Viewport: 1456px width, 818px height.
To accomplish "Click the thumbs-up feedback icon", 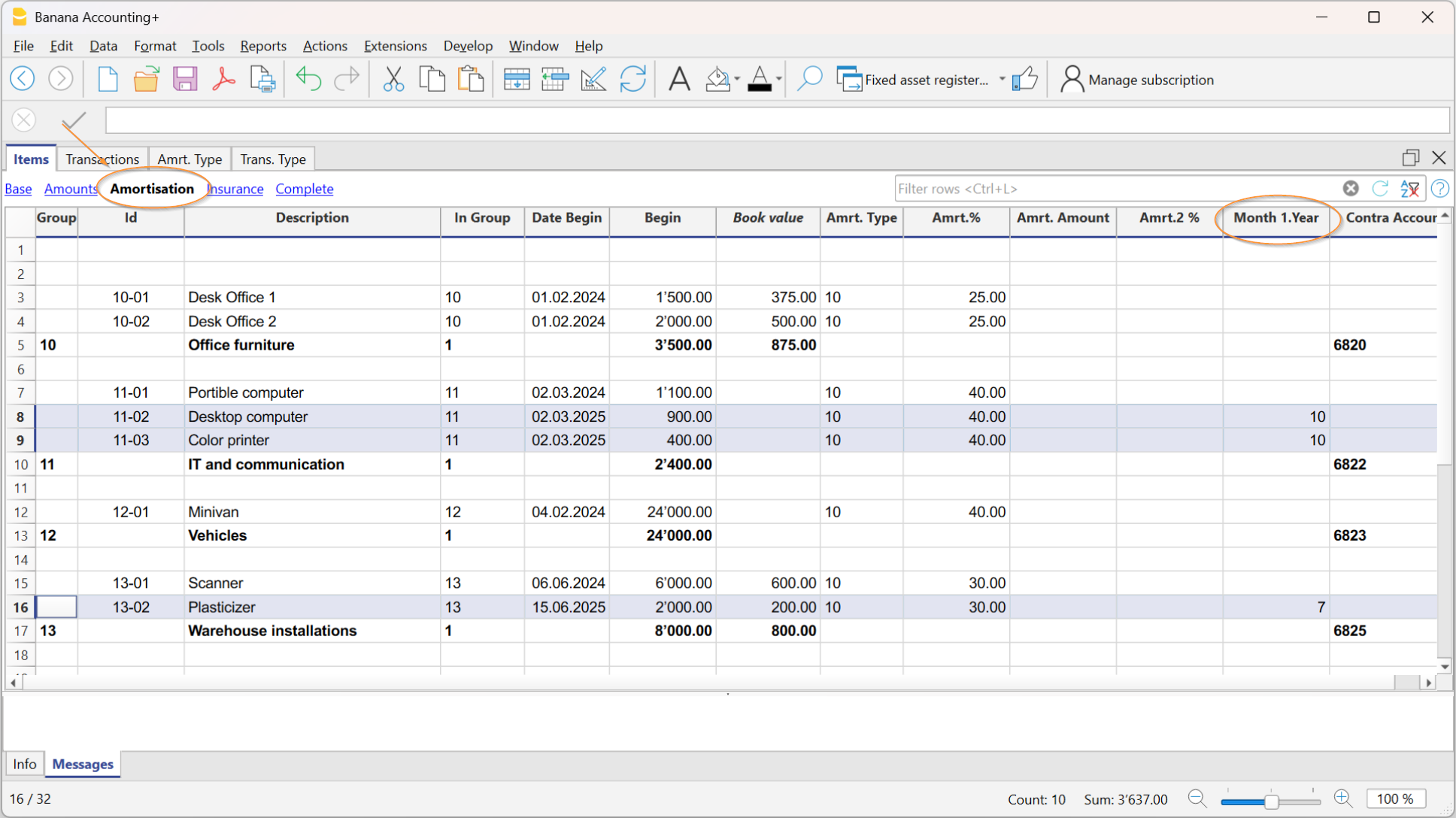I will [x=1024, y=79].
